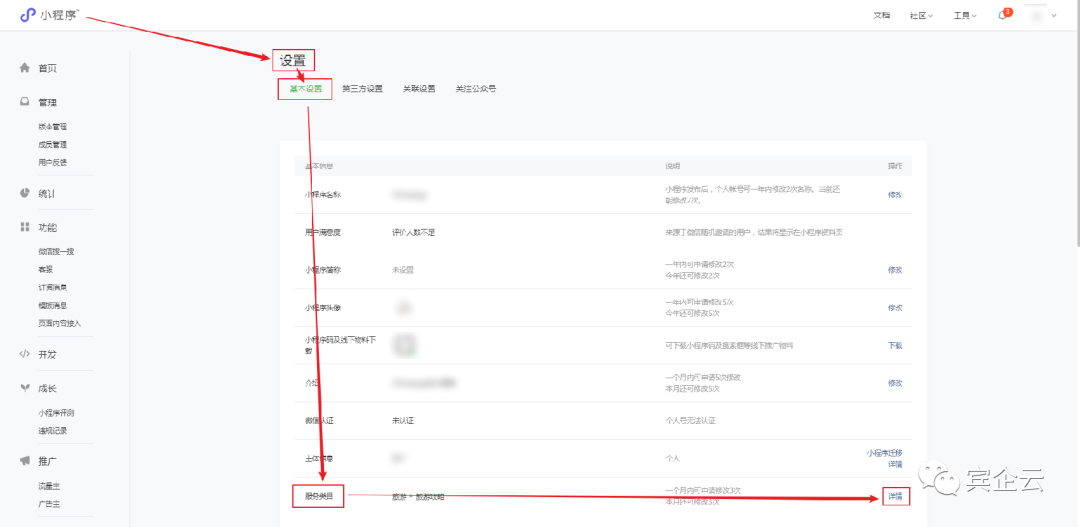Click the code icon beside 开发
Screen dimensions: 1080x527
pos(25,354)
